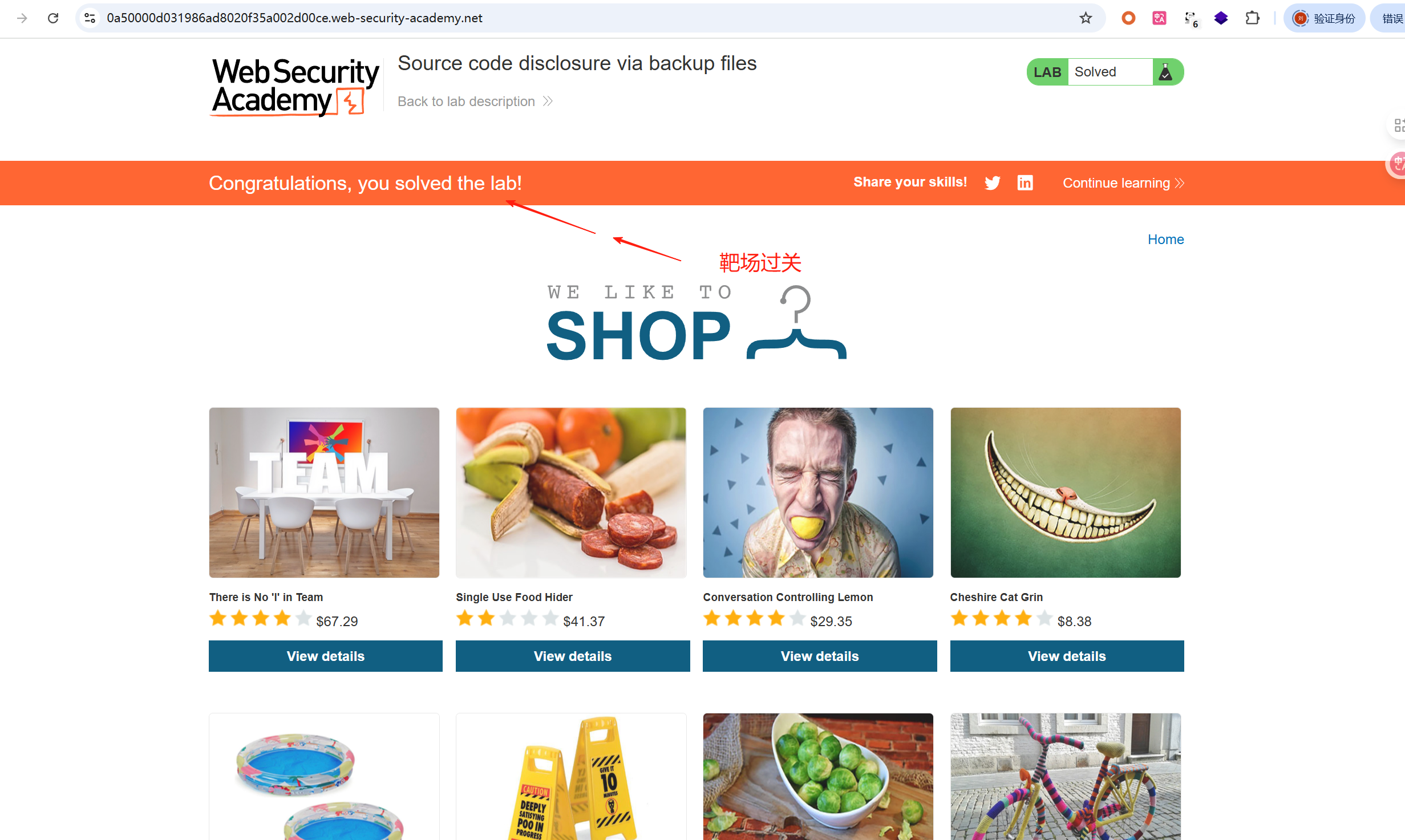Image resolution: width=1405 pixels, height=840 pixels.
Task: Open the browser extensions puzzle icon
Action: point(1252,18)
